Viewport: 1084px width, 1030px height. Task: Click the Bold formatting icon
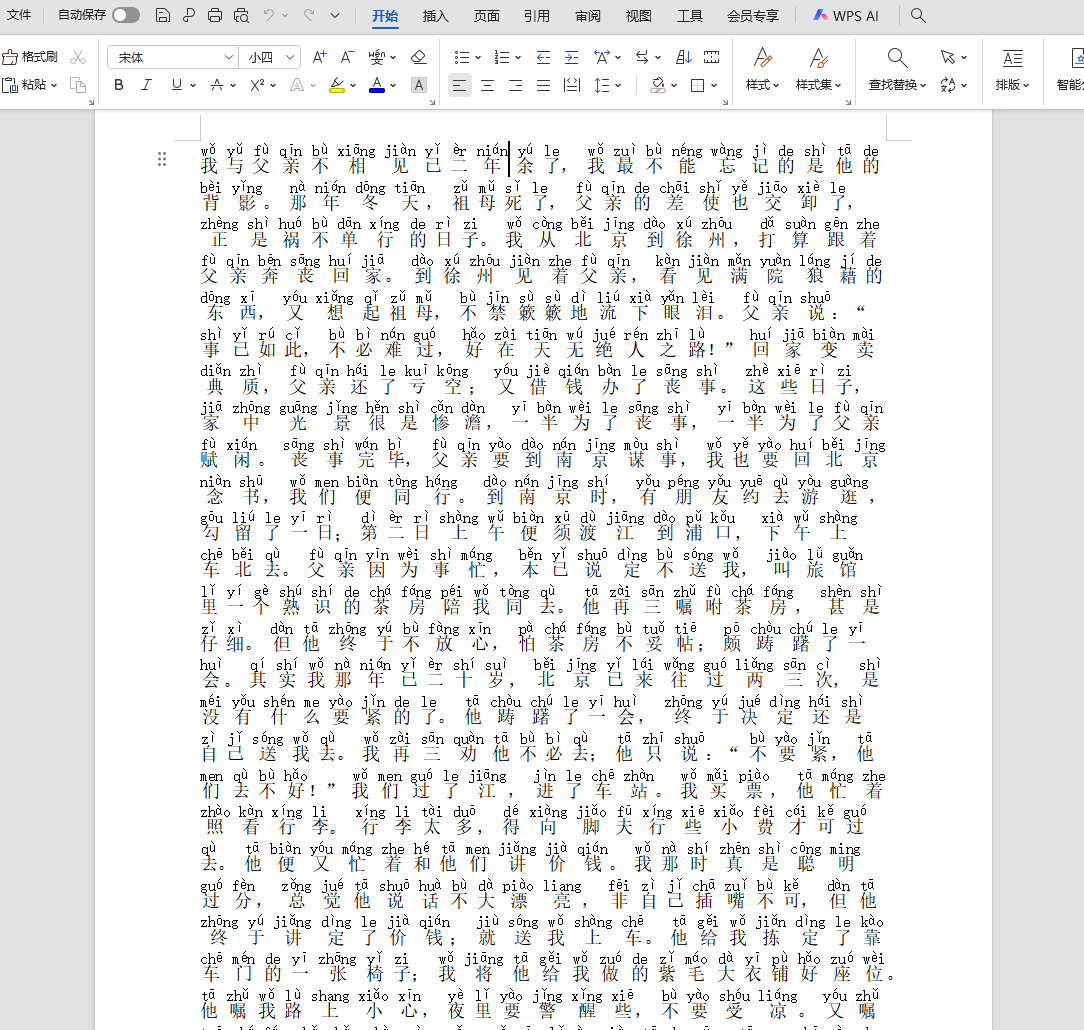119,85
